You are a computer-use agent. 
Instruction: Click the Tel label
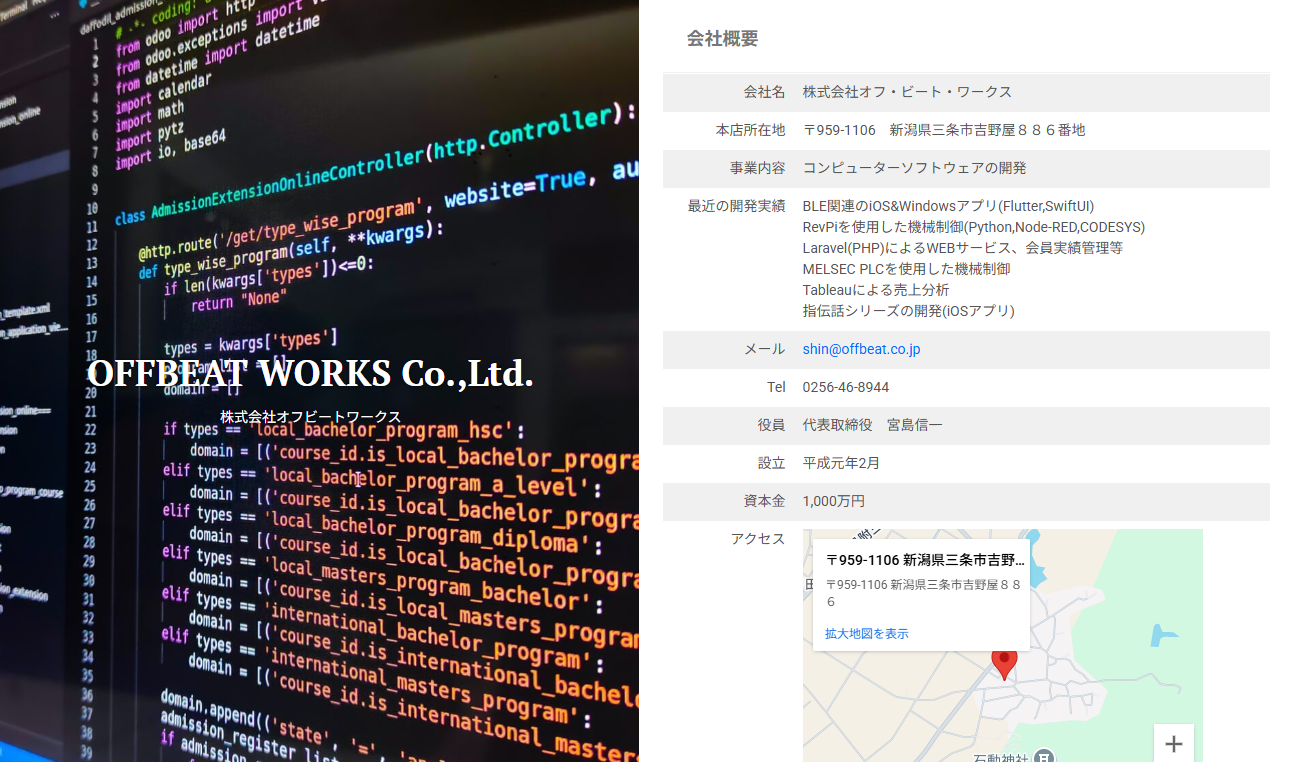point(776,387)
